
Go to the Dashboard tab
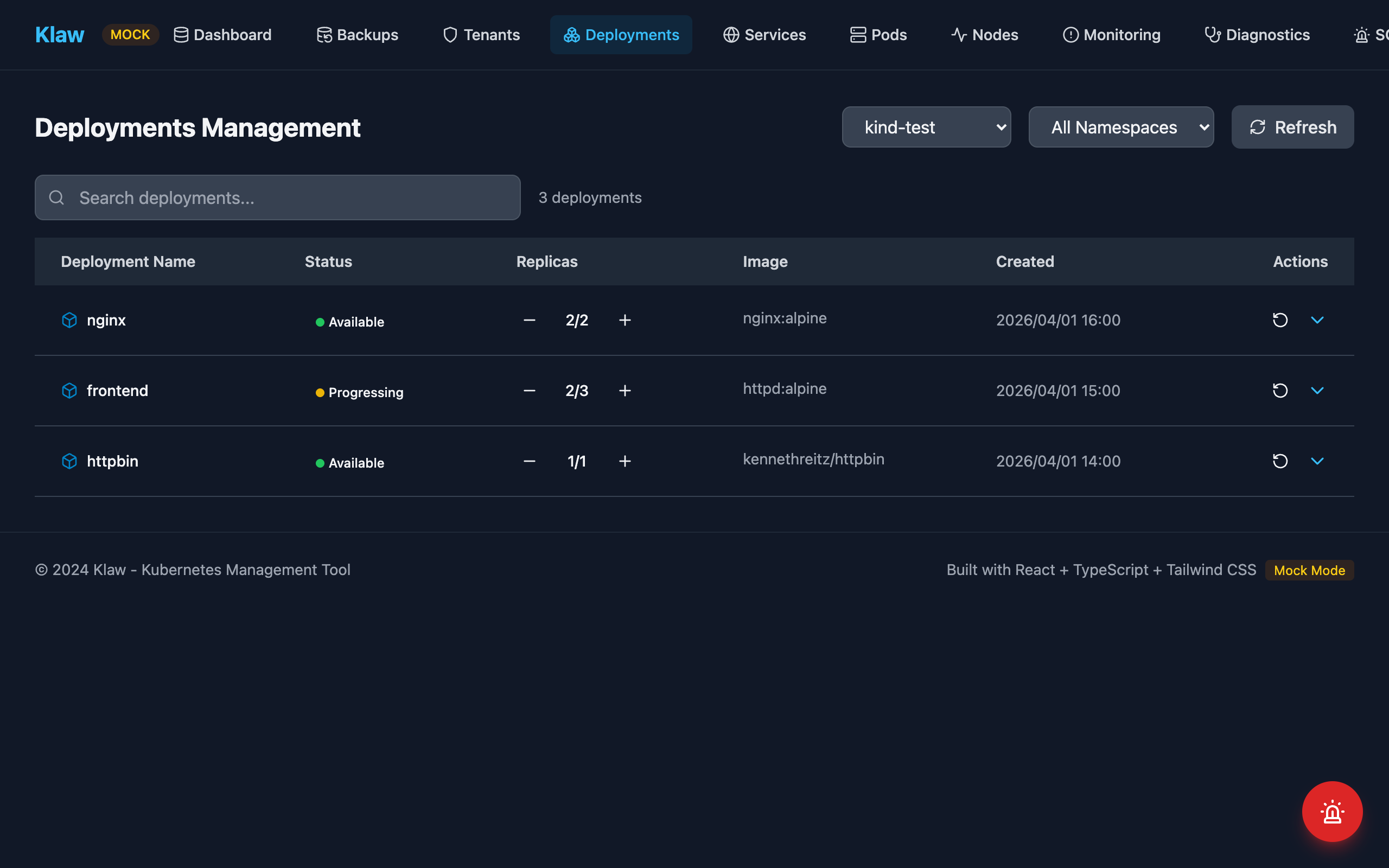pos(222,35)
